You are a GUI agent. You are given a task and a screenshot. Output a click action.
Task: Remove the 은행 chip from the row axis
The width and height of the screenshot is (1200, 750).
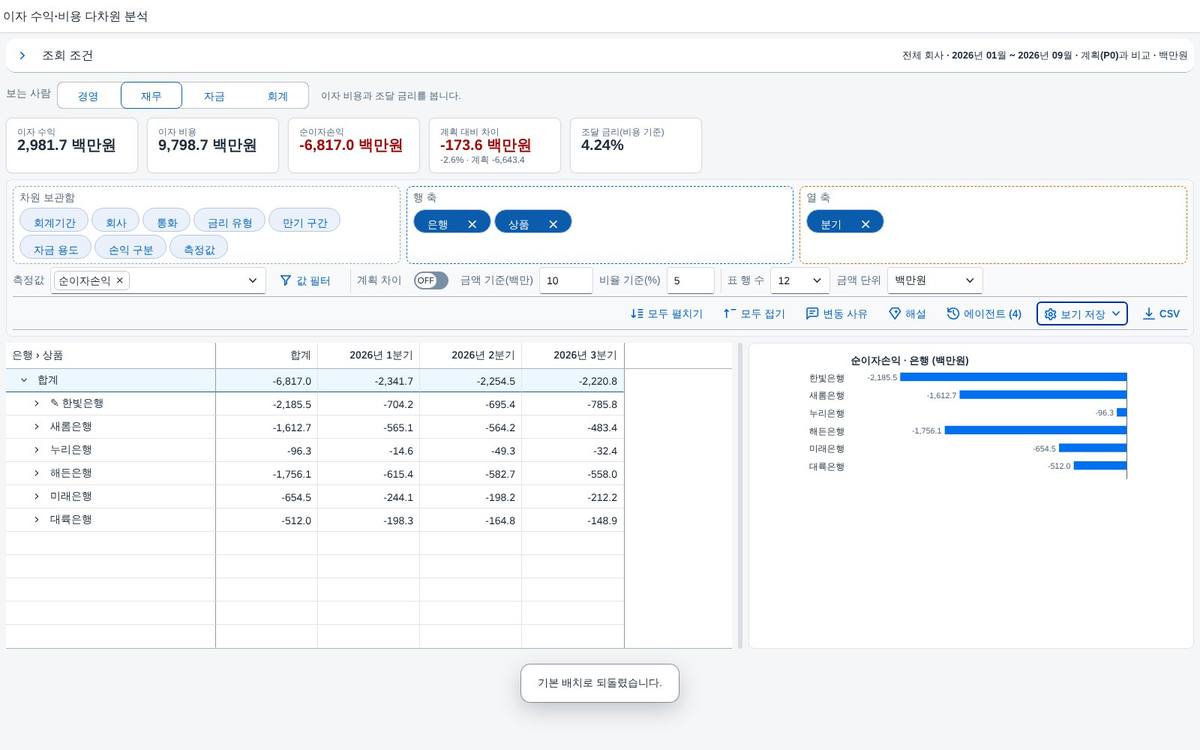(472, 224)
